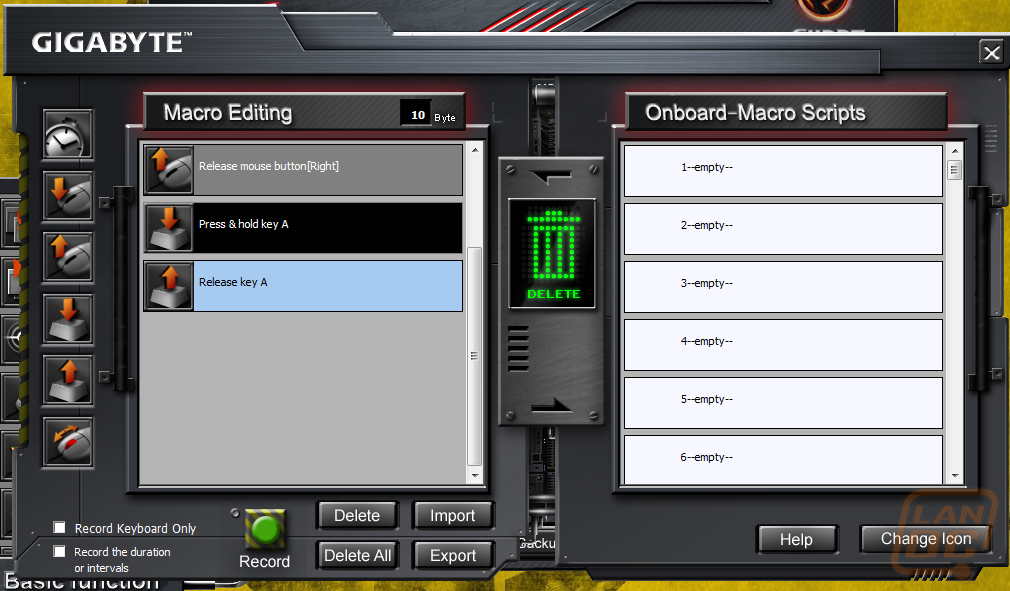Select the mouse button press icon

click(x=67, y=196)
